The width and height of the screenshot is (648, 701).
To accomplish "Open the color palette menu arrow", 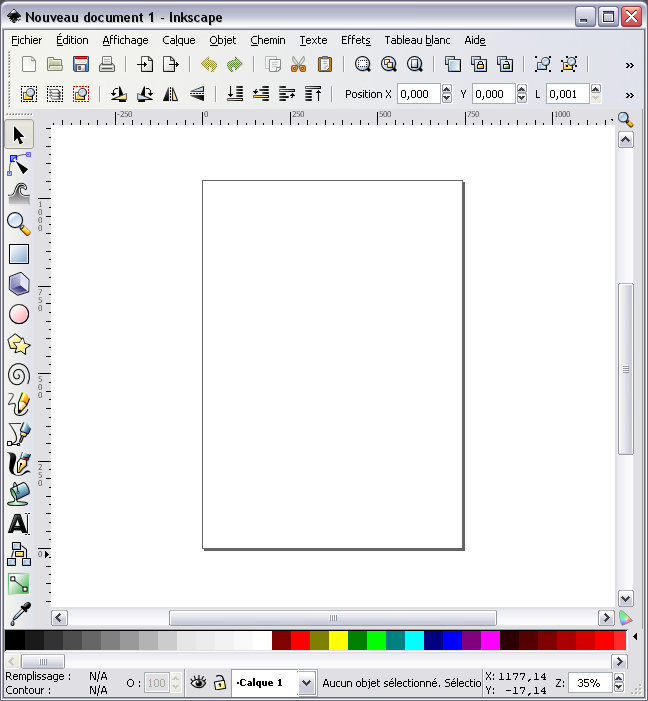I will (x=635, y=636).
